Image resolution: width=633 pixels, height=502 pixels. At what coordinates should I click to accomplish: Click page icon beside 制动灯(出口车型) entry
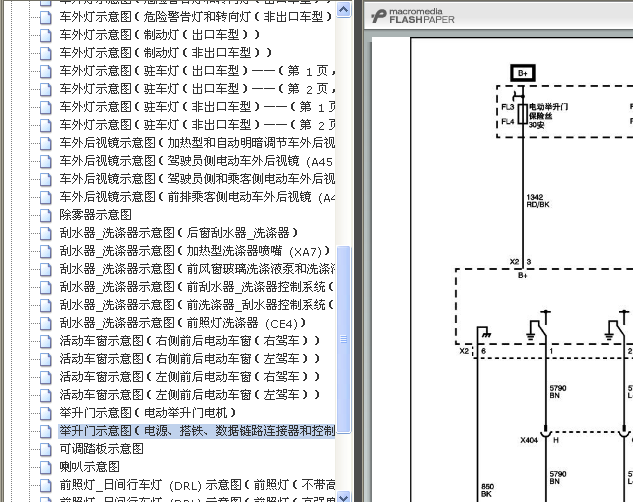pyautogui.click(x=46, y=35)
